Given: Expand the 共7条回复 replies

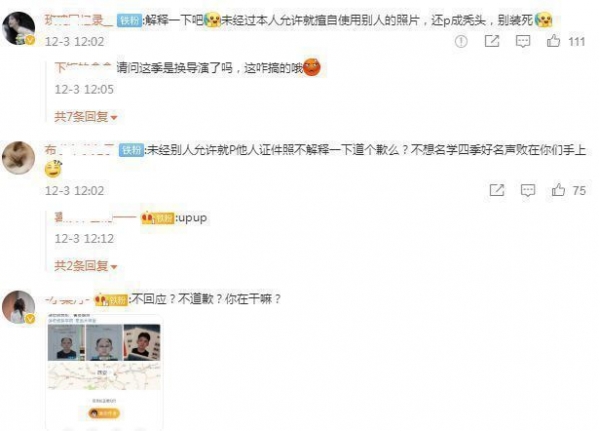Looking at the screenshot, I should tap(86, 117).
